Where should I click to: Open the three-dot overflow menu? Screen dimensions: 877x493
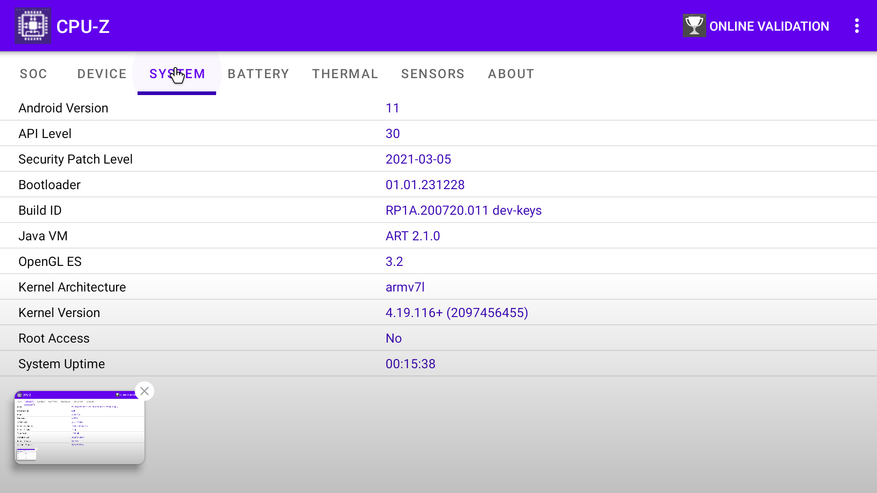coord(856,26)
